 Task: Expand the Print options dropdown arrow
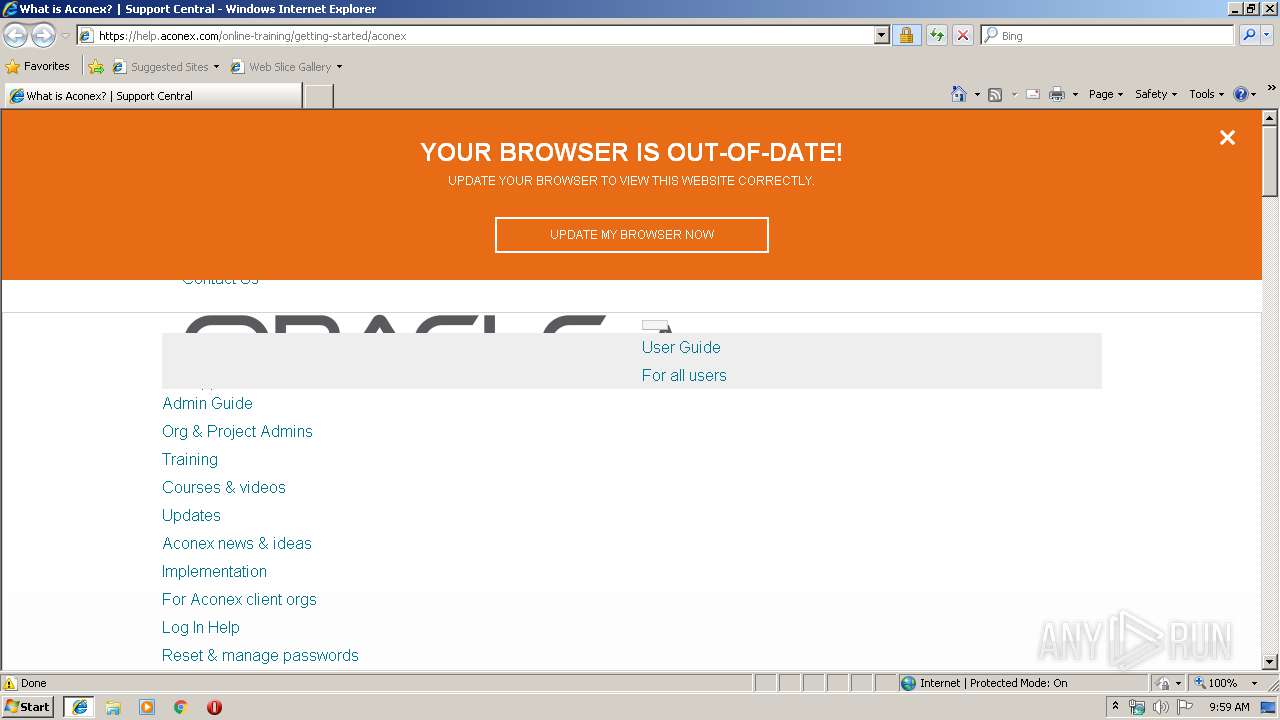(1075, 94)
